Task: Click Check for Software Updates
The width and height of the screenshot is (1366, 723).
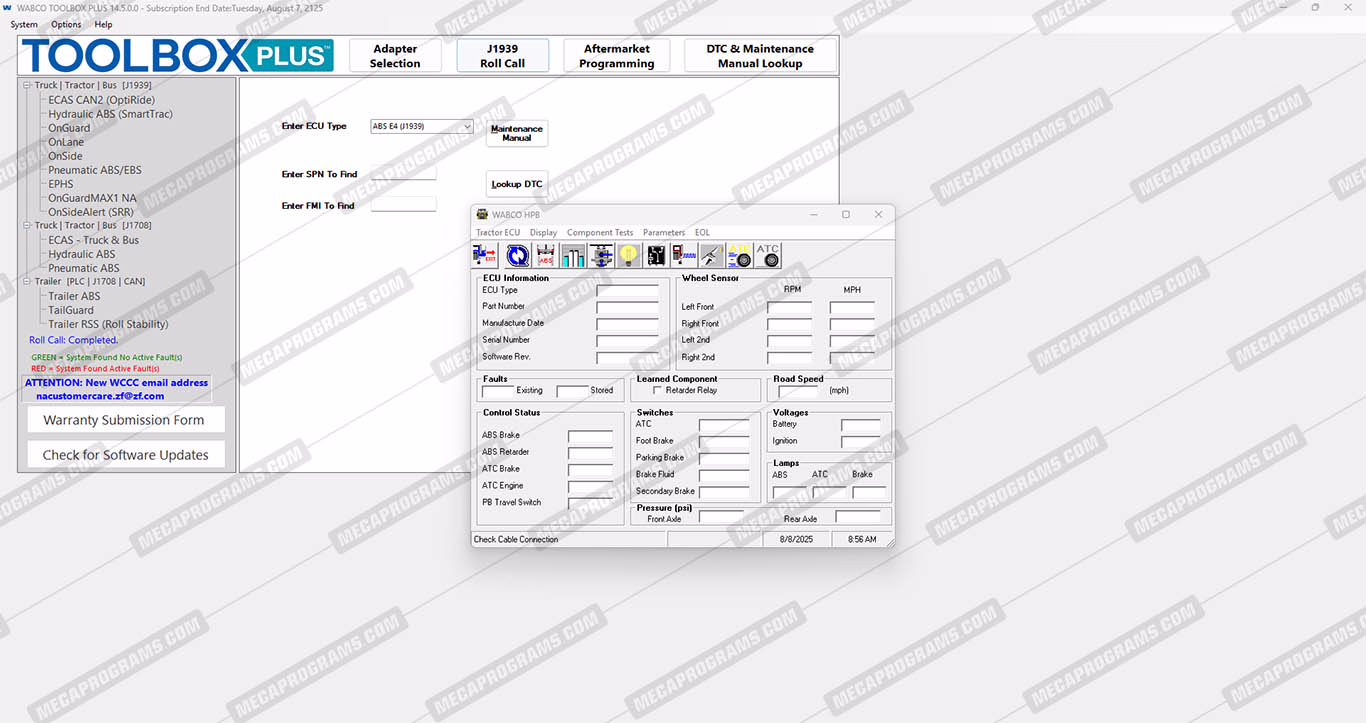Action: [125, 454]
